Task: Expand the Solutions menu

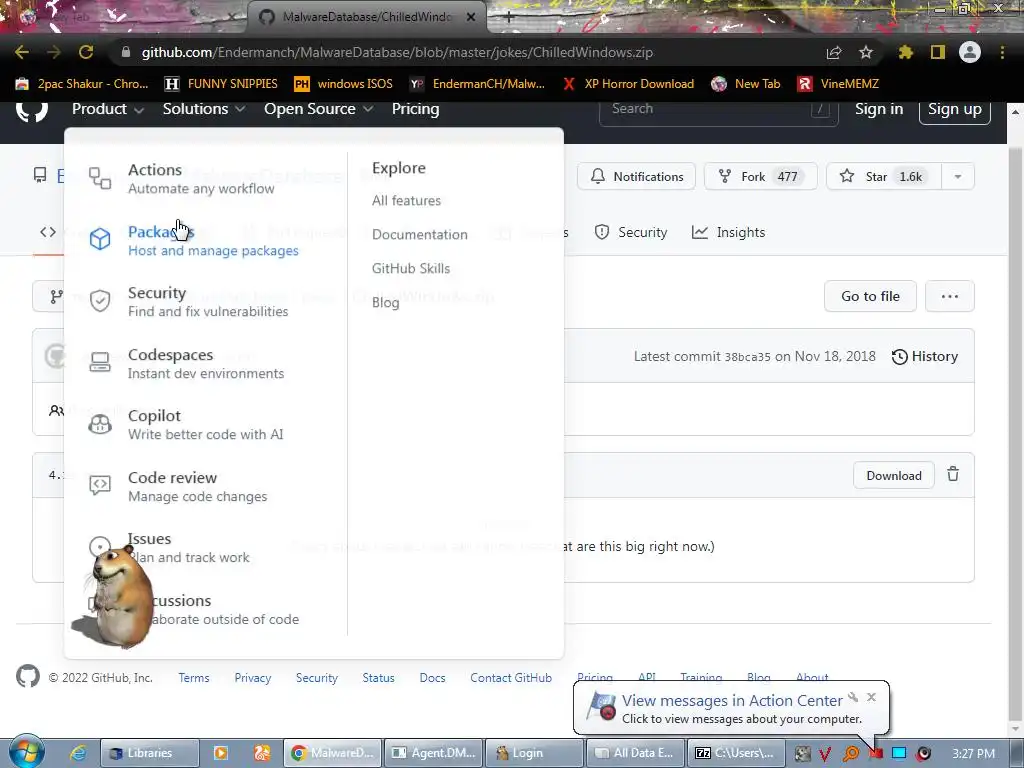Action: click(x=204, y=109)
